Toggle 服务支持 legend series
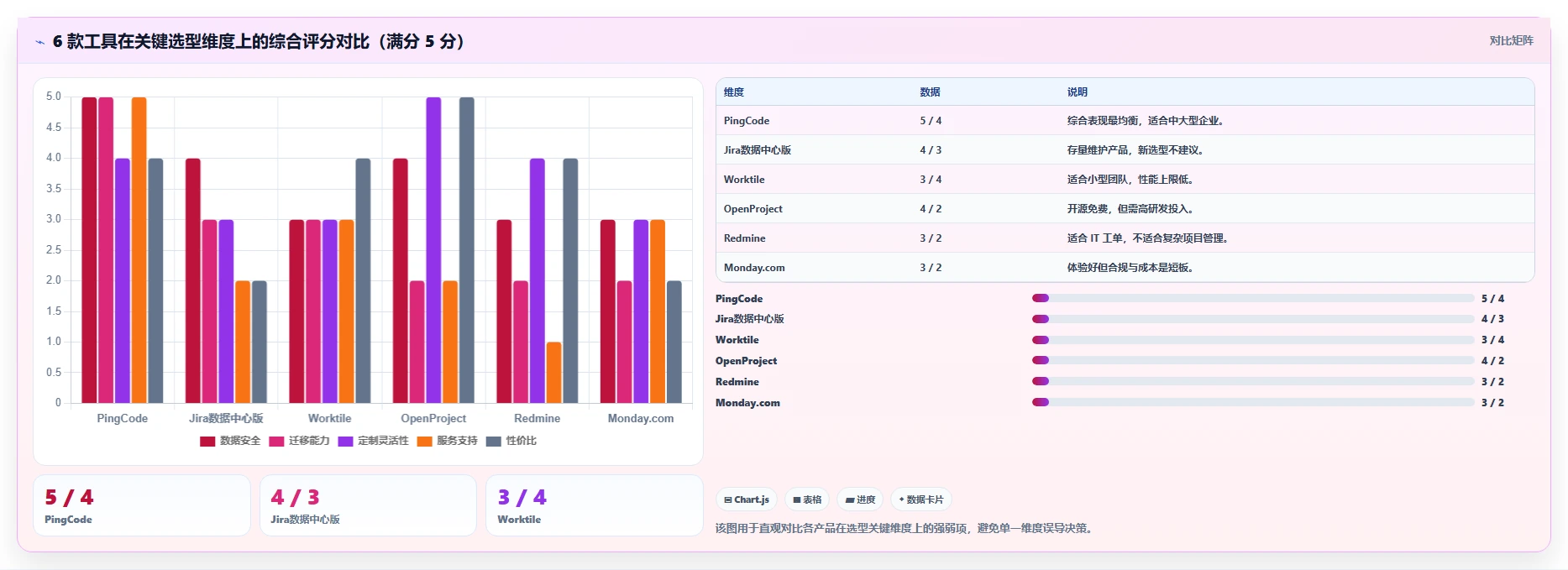1568x570 pixels. coord(447,441)
